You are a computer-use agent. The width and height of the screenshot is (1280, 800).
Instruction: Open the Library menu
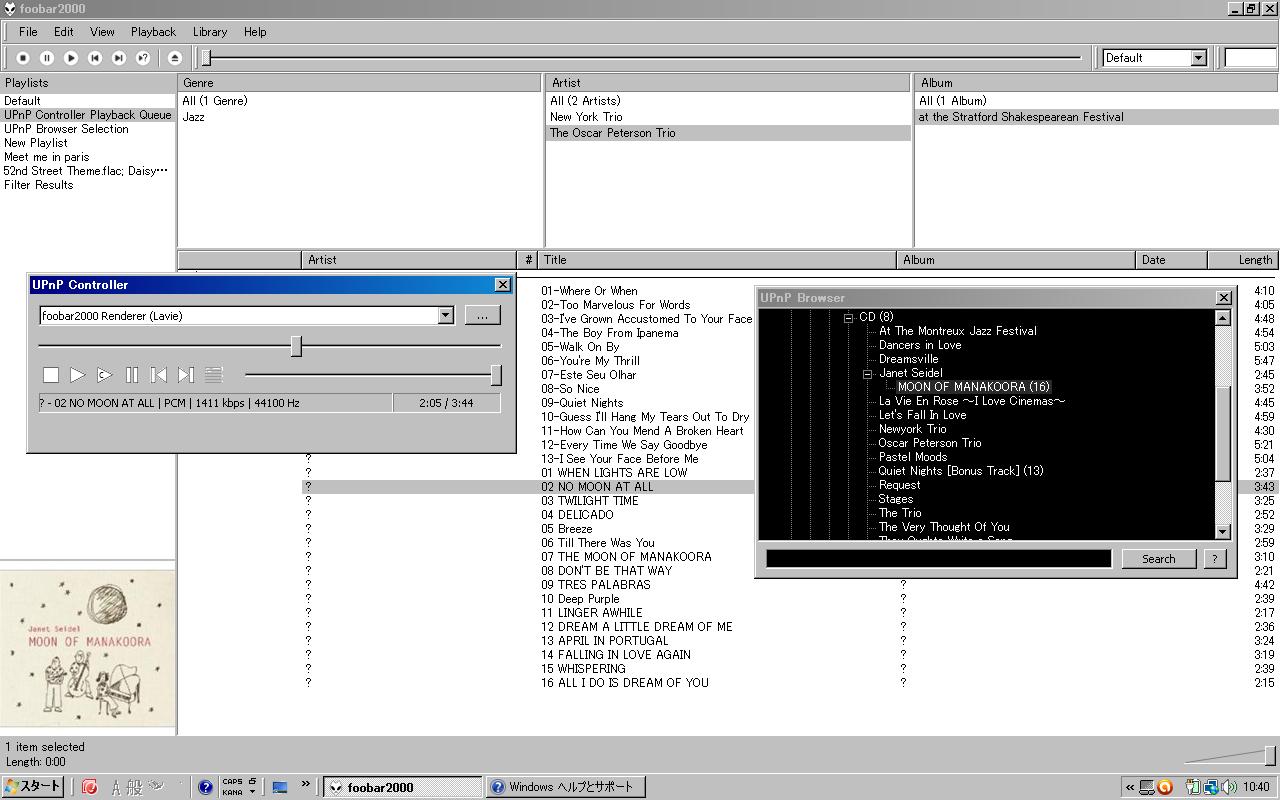click(210, 32)
